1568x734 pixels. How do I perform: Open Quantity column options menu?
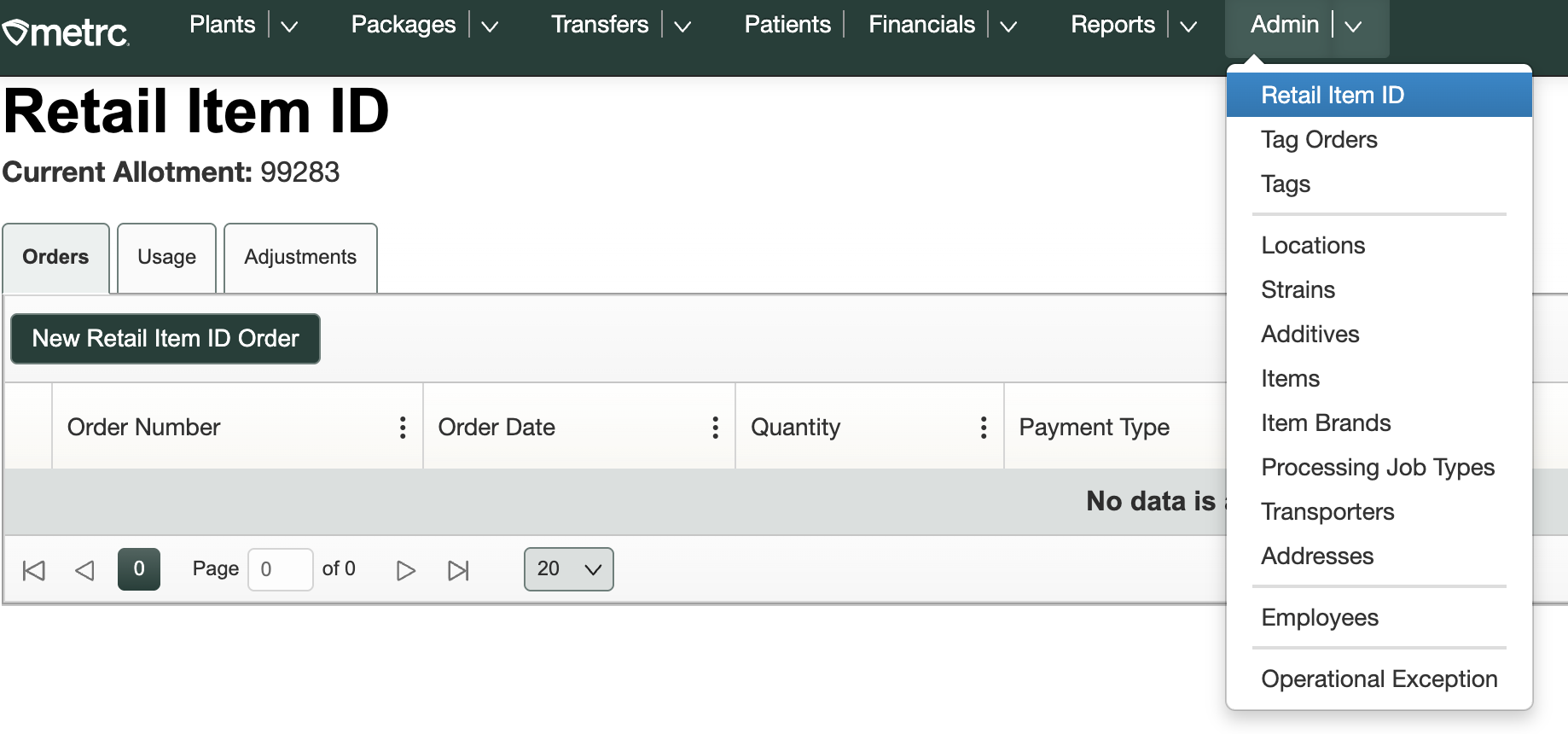pyautogui.click(x=984, y=428)
